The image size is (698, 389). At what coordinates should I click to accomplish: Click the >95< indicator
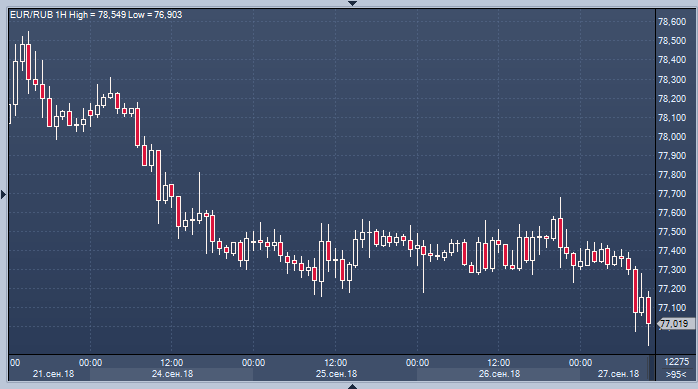[676, 374]
